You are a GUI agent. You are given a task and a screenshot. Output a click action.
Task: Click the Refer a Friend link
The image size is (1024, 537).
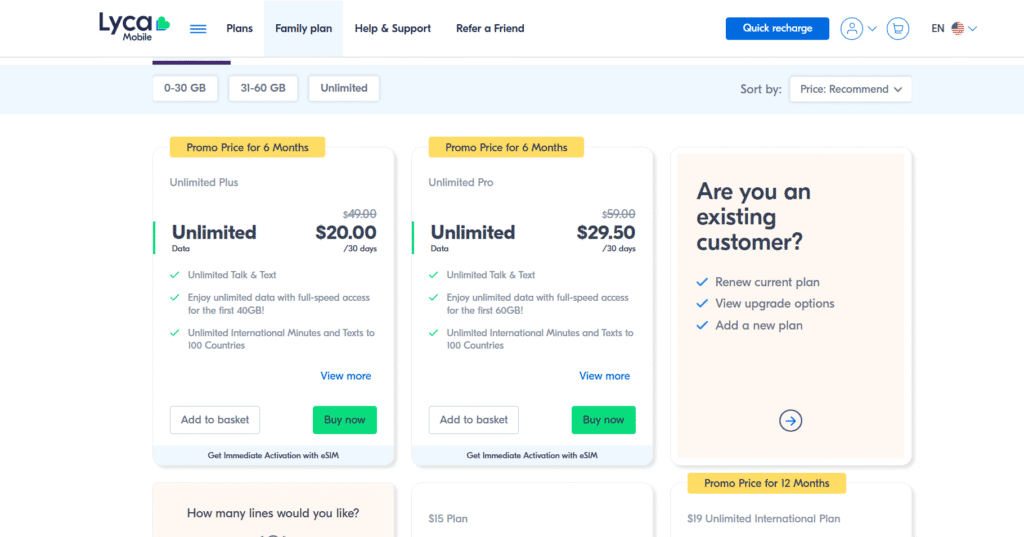[x=490, y=28]
